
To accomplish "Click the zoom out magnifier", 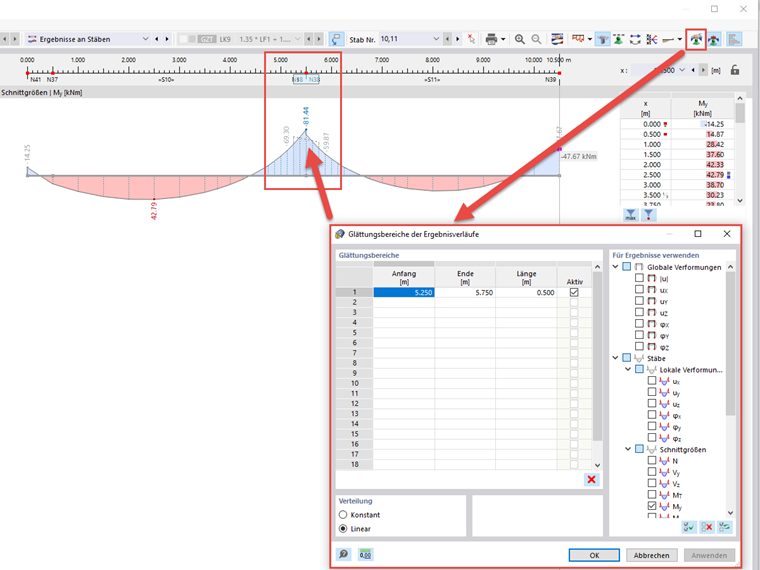I will 536,39.
